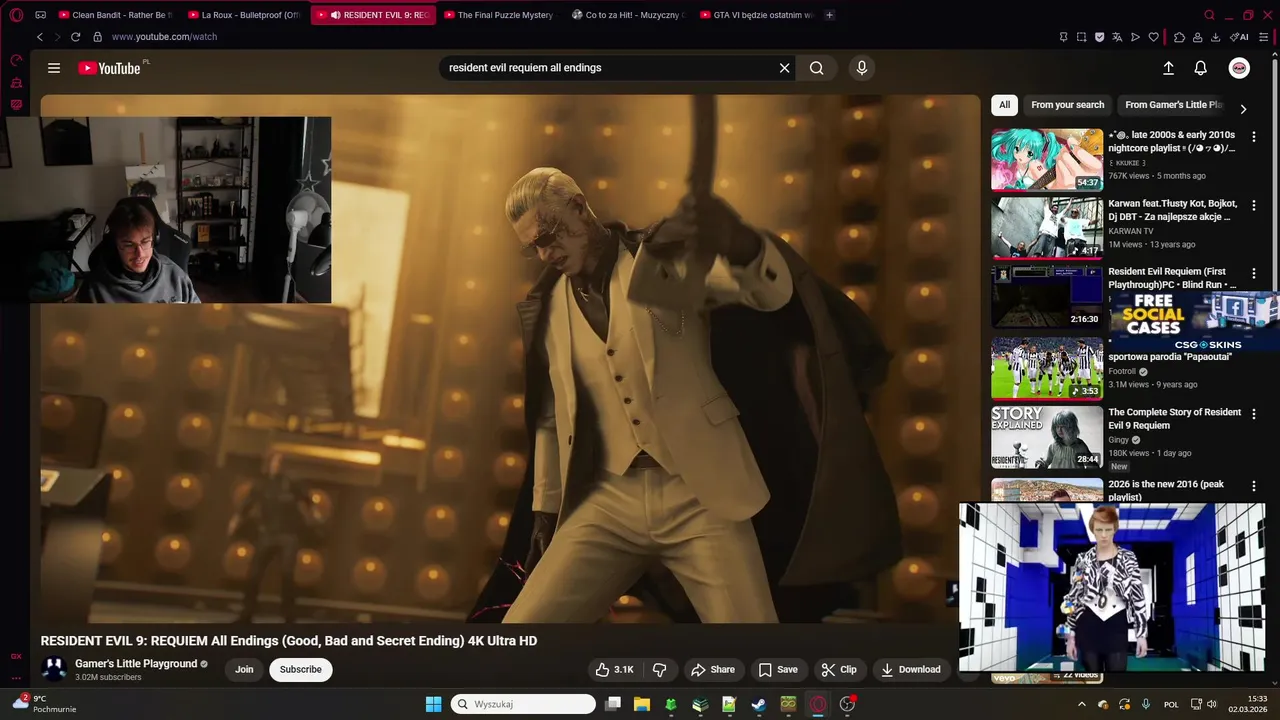Like the video with 3.1K likes
Image resolution: width=1280 pixels, height=720 pixels.
(x=615, y=670)
